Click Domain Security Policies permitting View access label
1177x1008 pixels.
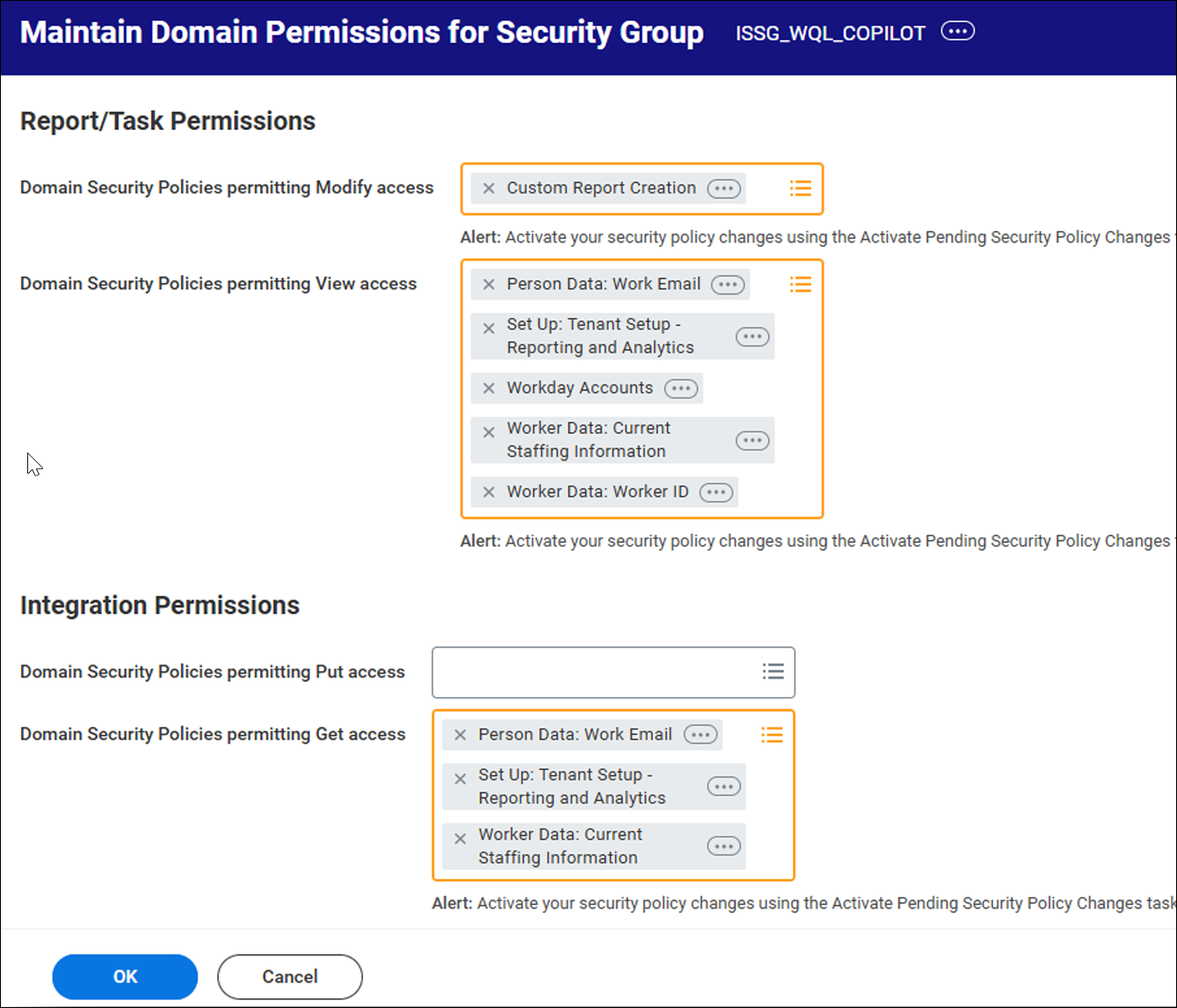218,284
